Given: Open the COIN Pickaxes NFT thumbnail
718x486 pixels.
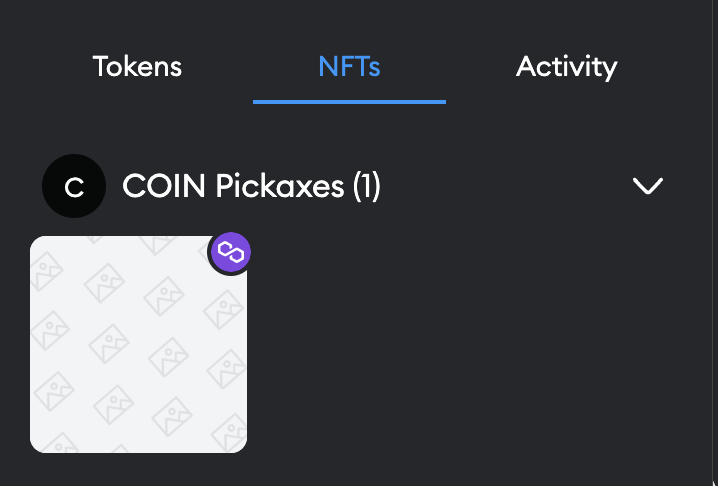Looking at the screenshot, I should point(138,344).
